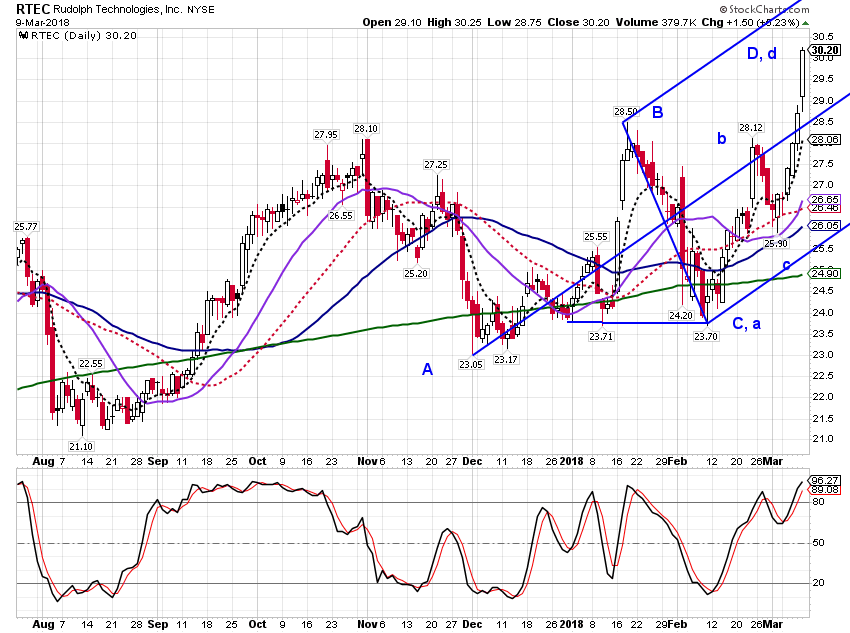Screen dimensions: 850x633
Task: Select the 28.10 high price label
Action: click(x=366, y=128)
